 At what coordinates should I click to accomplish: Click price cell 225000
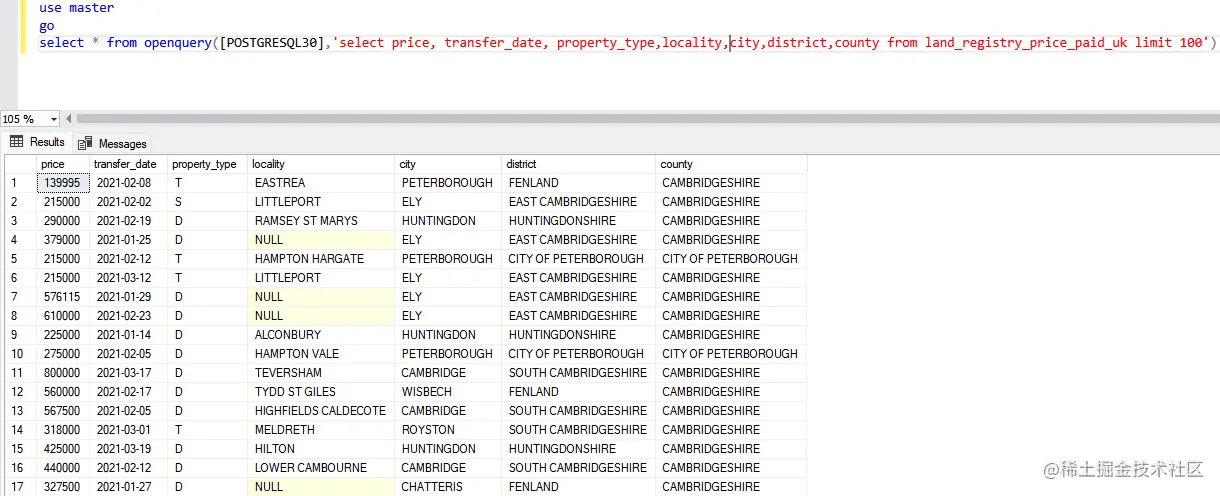63,335
